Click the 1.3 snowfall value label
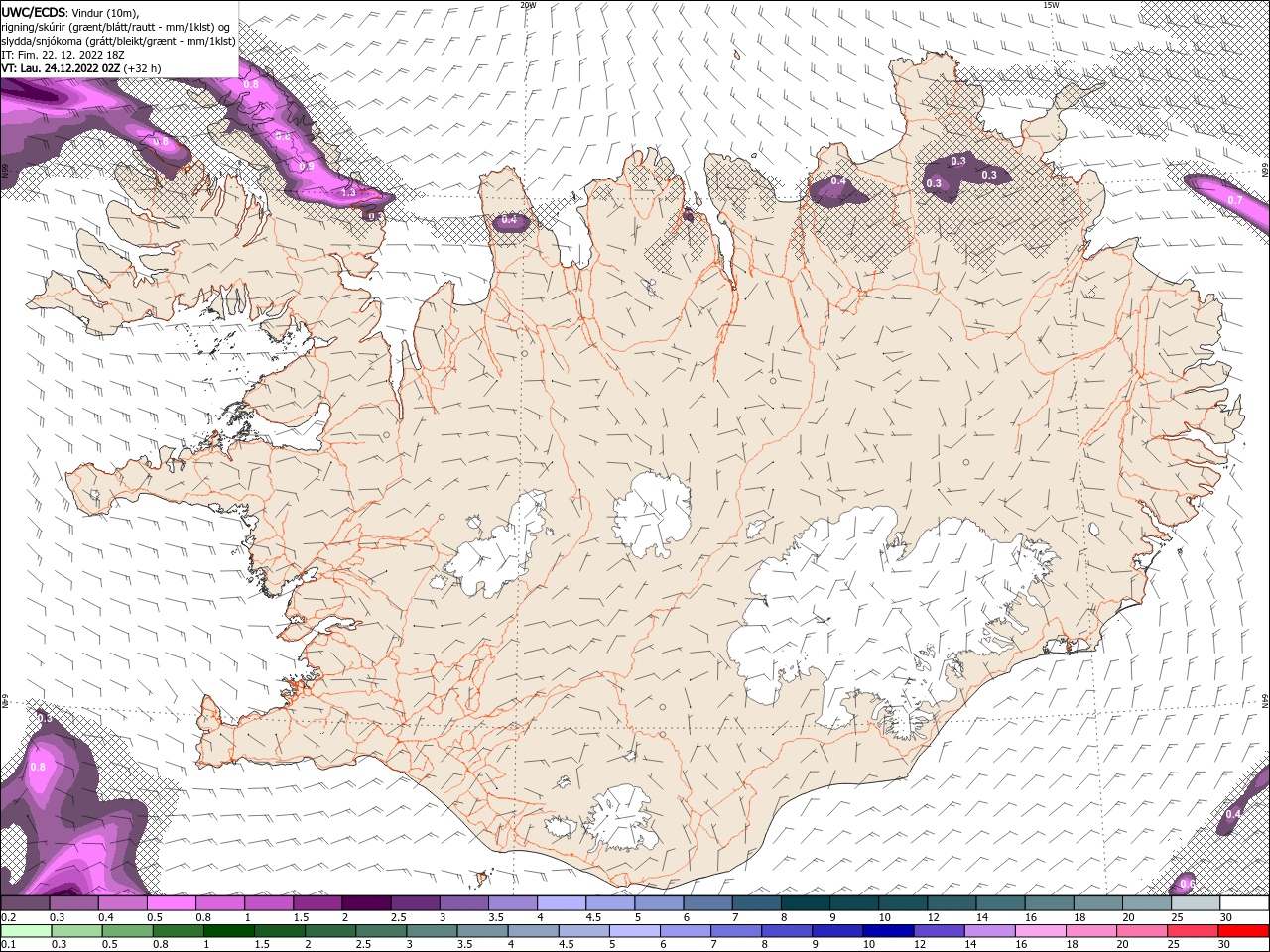 (x=348, y=192)
